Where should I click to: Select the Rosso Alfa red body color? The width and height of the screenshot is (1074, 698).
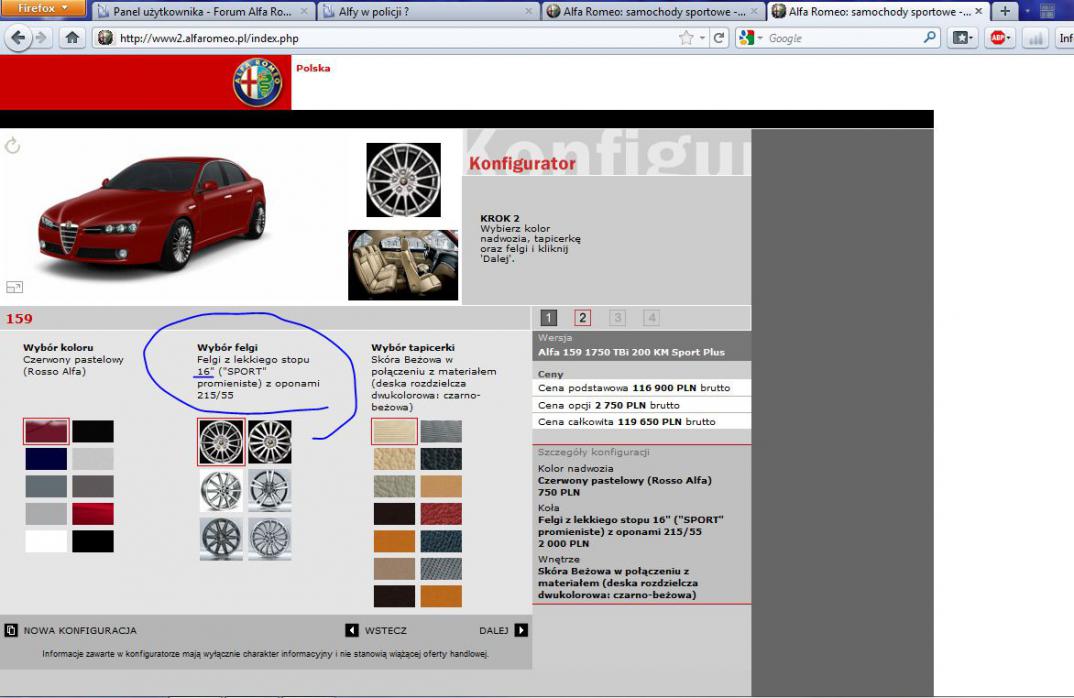pos(46,432)
